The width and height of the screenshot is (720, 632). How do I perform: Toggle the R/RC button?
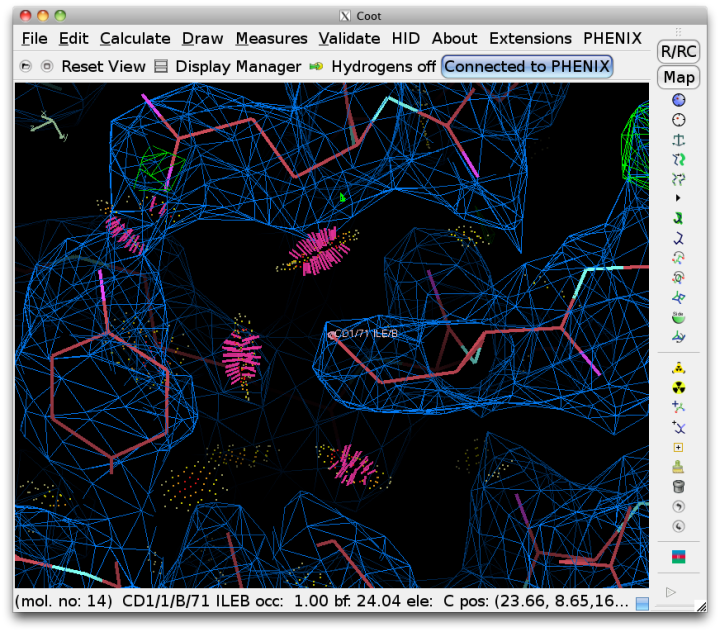click(679, 51)
